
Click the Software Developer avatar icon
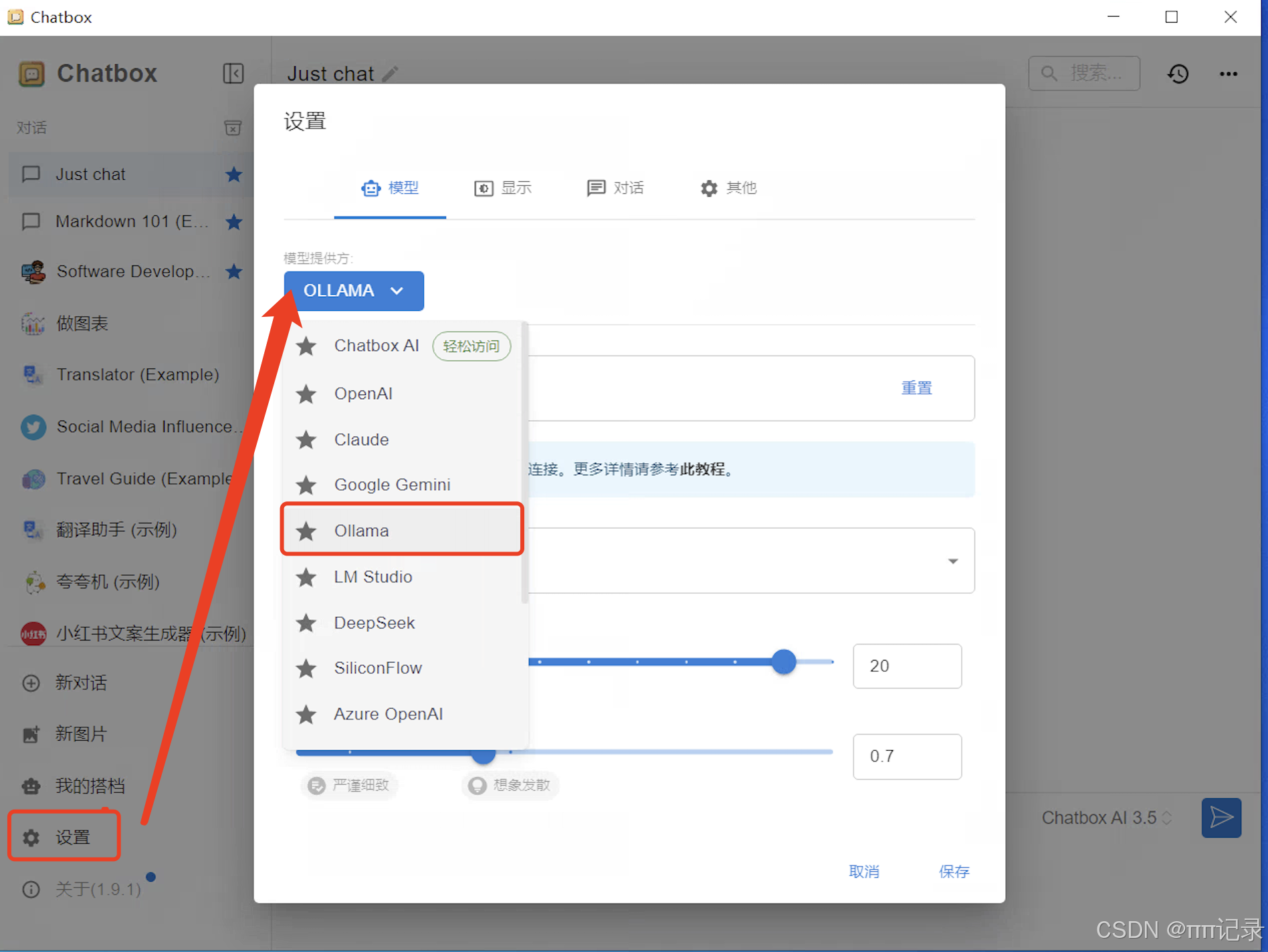[33, 271]
